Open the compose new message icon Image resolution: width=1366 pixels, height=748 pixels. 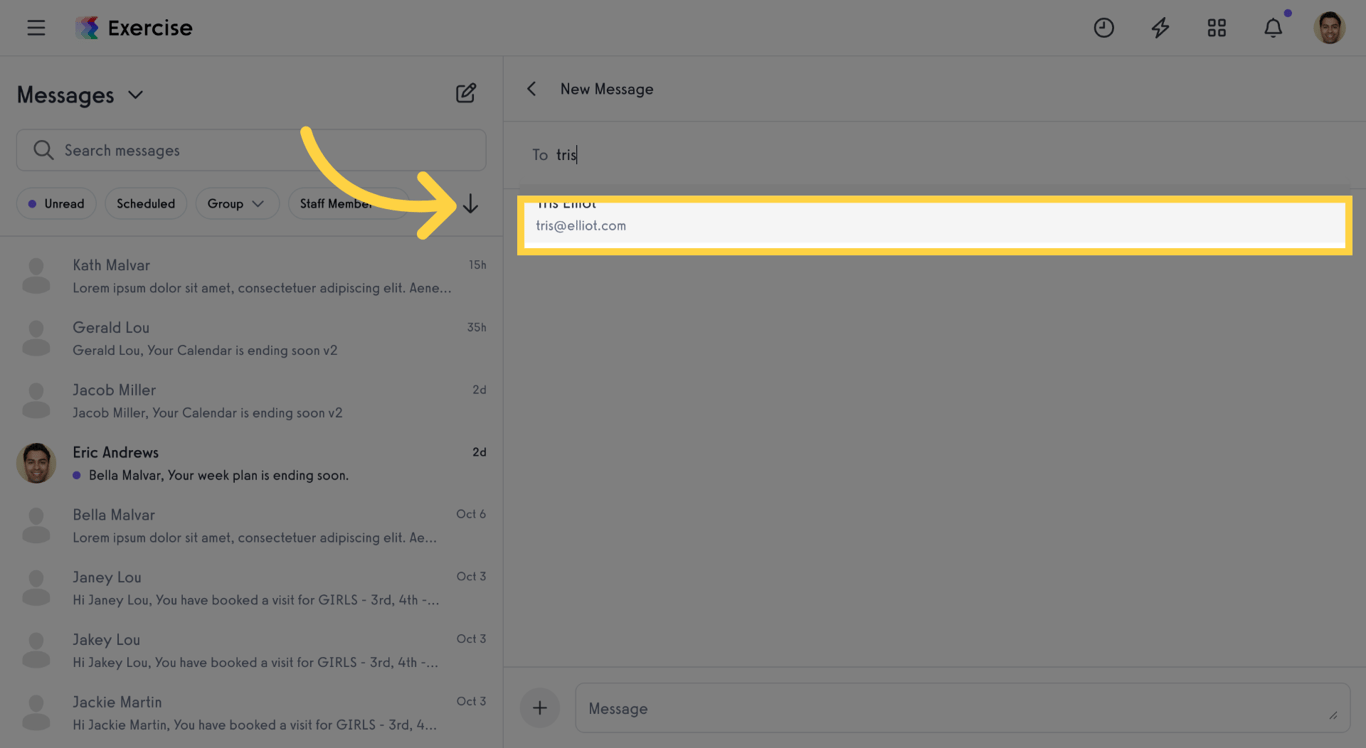coord(465,92)
